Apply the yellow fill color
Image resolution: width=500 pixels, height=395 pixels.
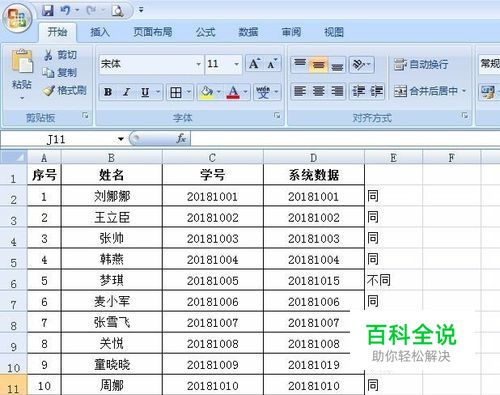tap(207, 92)
